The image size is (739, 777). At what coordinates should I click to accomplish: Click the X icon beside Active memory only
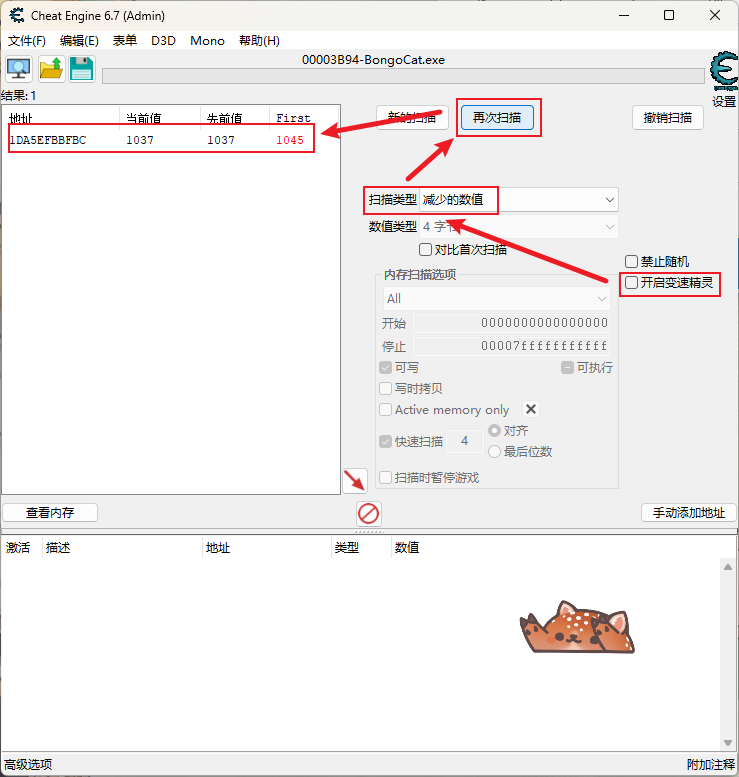tap(532, 409)
